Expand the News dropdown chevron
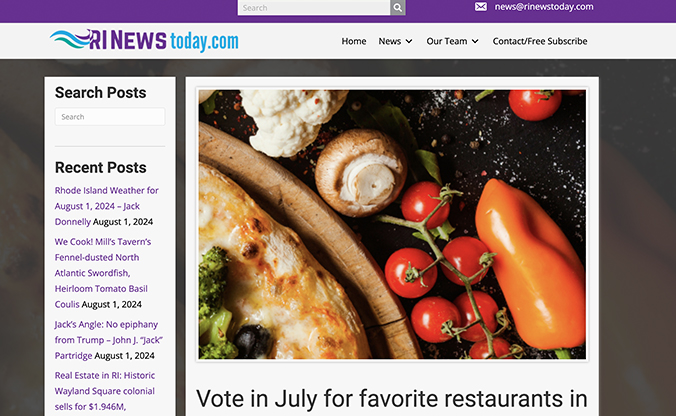676x416 pixels. pyautogui.click(x=409, y=41)
